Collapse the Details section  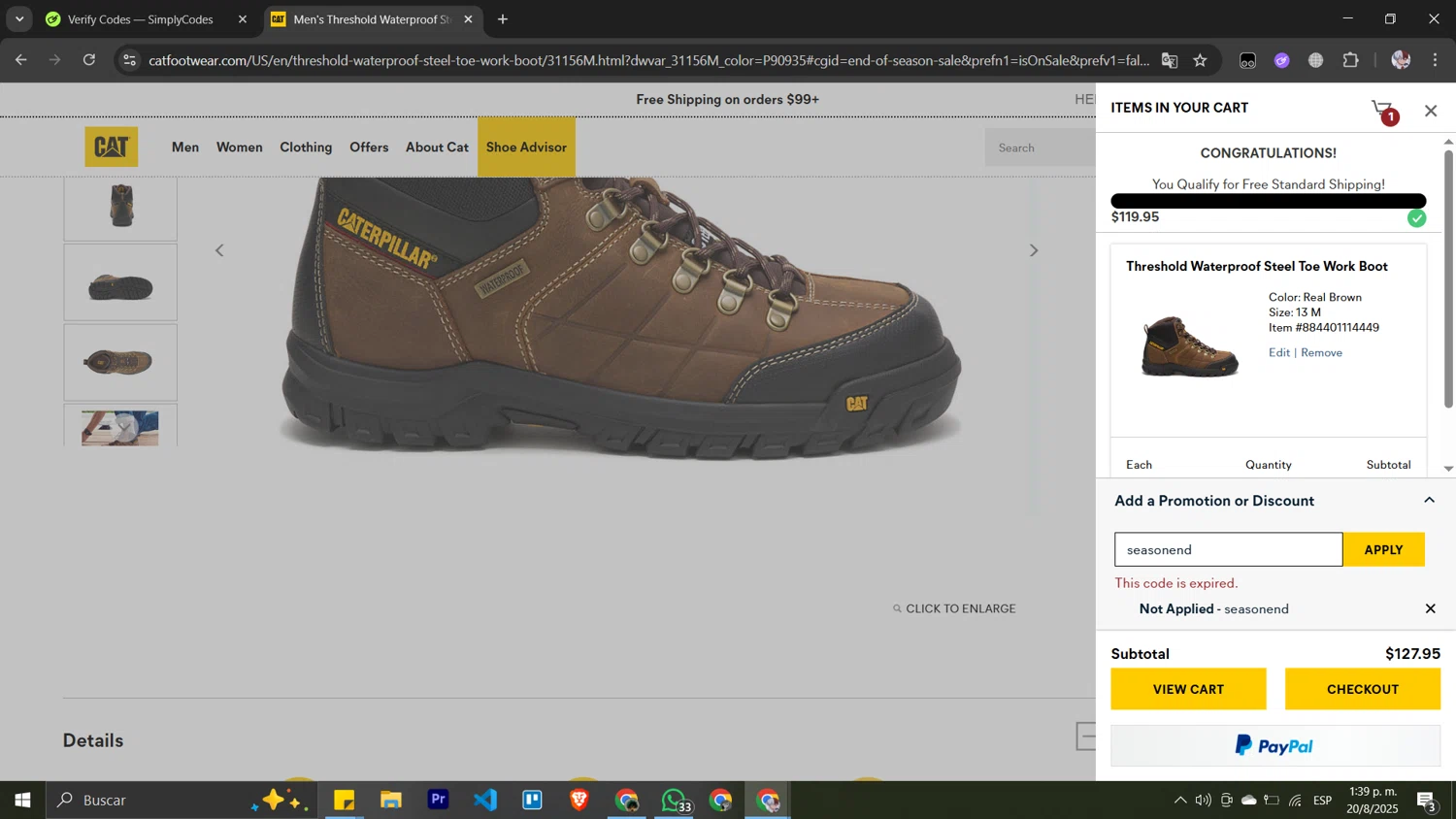1086,737
